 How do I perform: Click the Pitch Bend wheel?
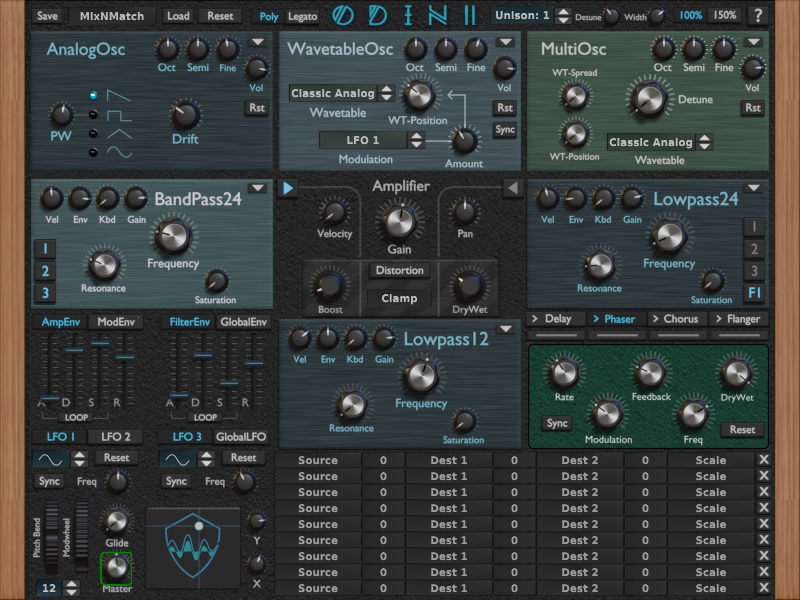click(52, 536)
